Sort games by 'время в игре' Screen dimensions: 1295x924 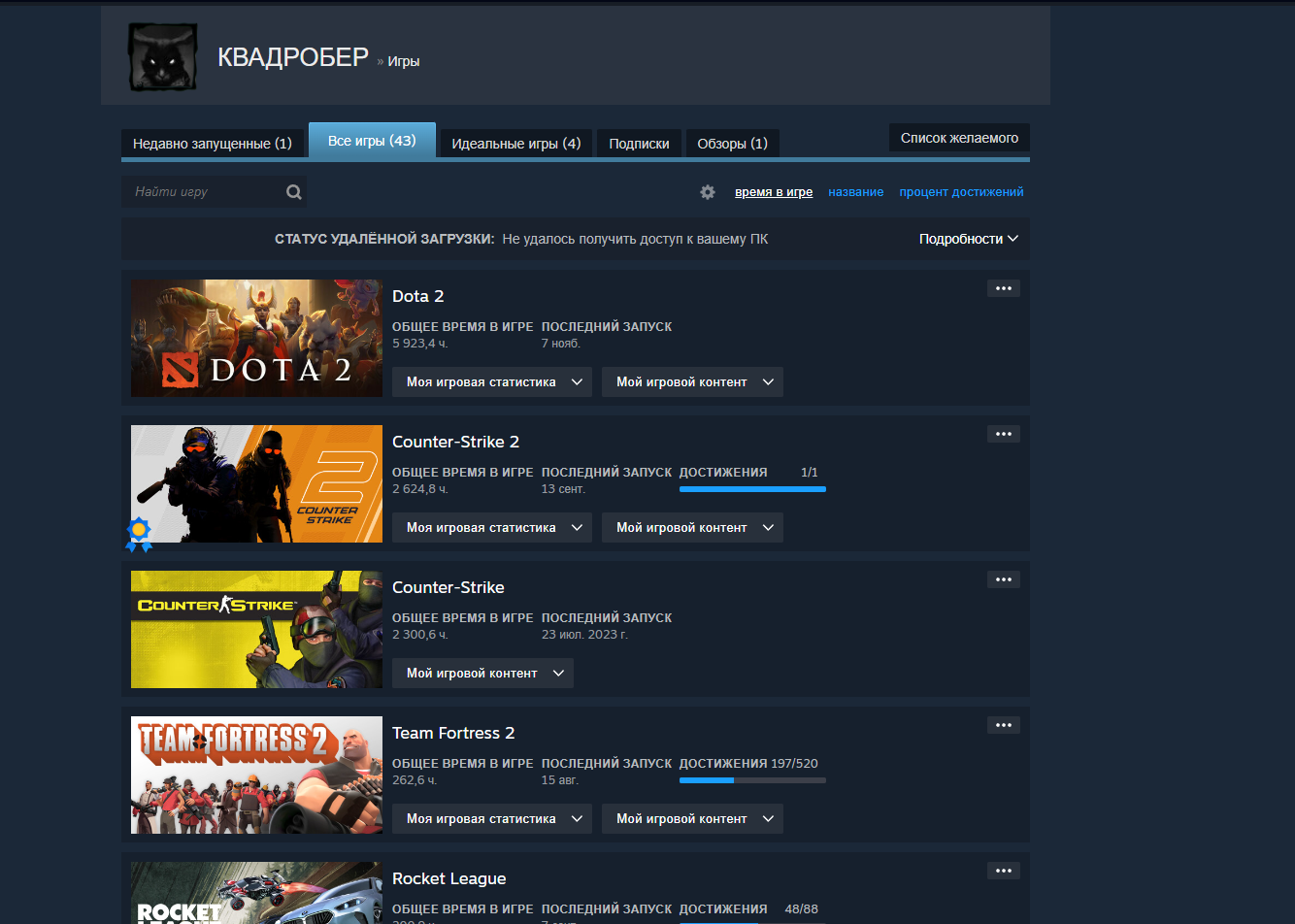pos(774,192)
